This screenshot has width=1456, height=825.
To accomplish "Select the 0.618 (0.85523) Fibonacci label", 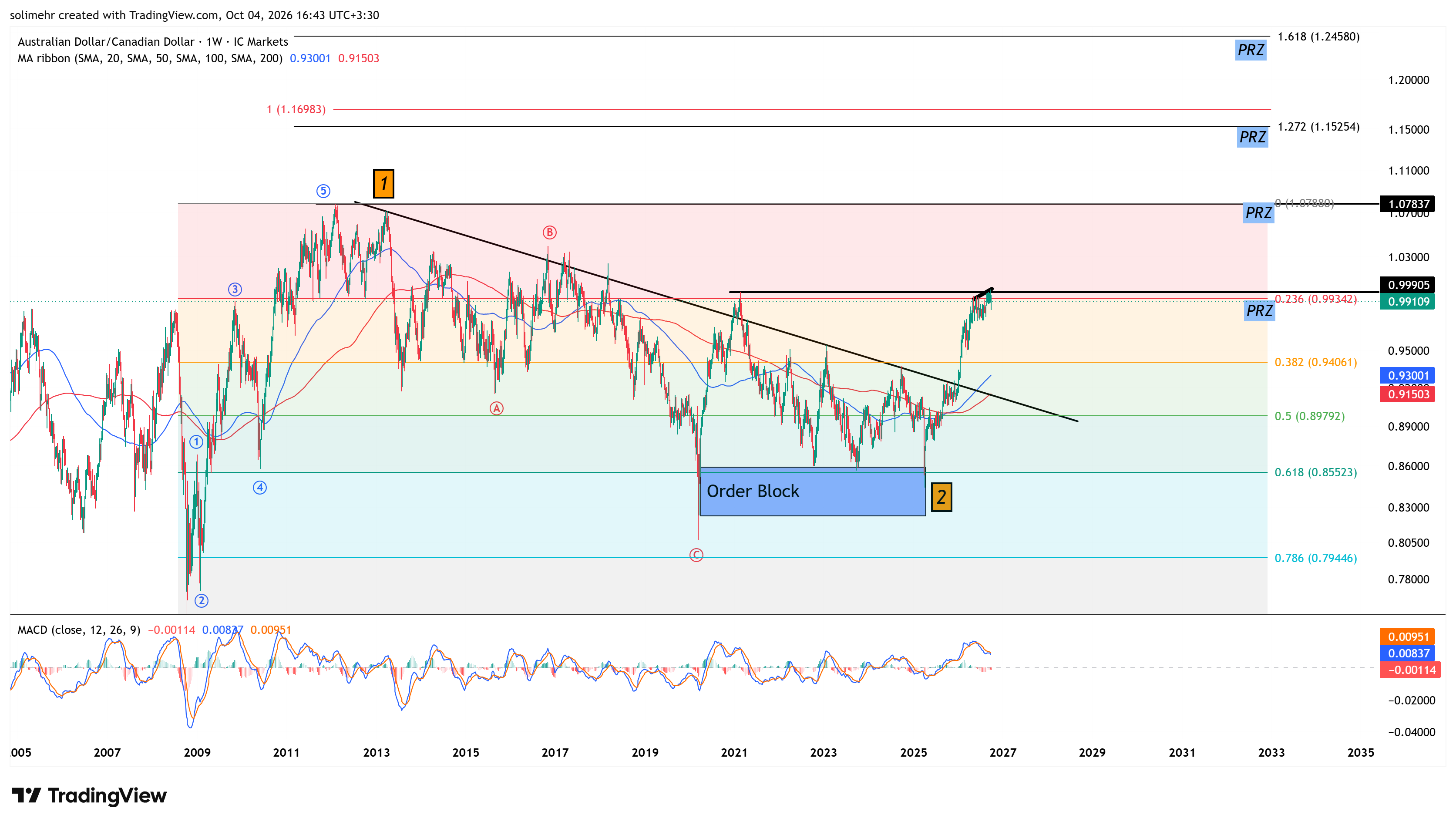I will click(x=1315, y=472).
